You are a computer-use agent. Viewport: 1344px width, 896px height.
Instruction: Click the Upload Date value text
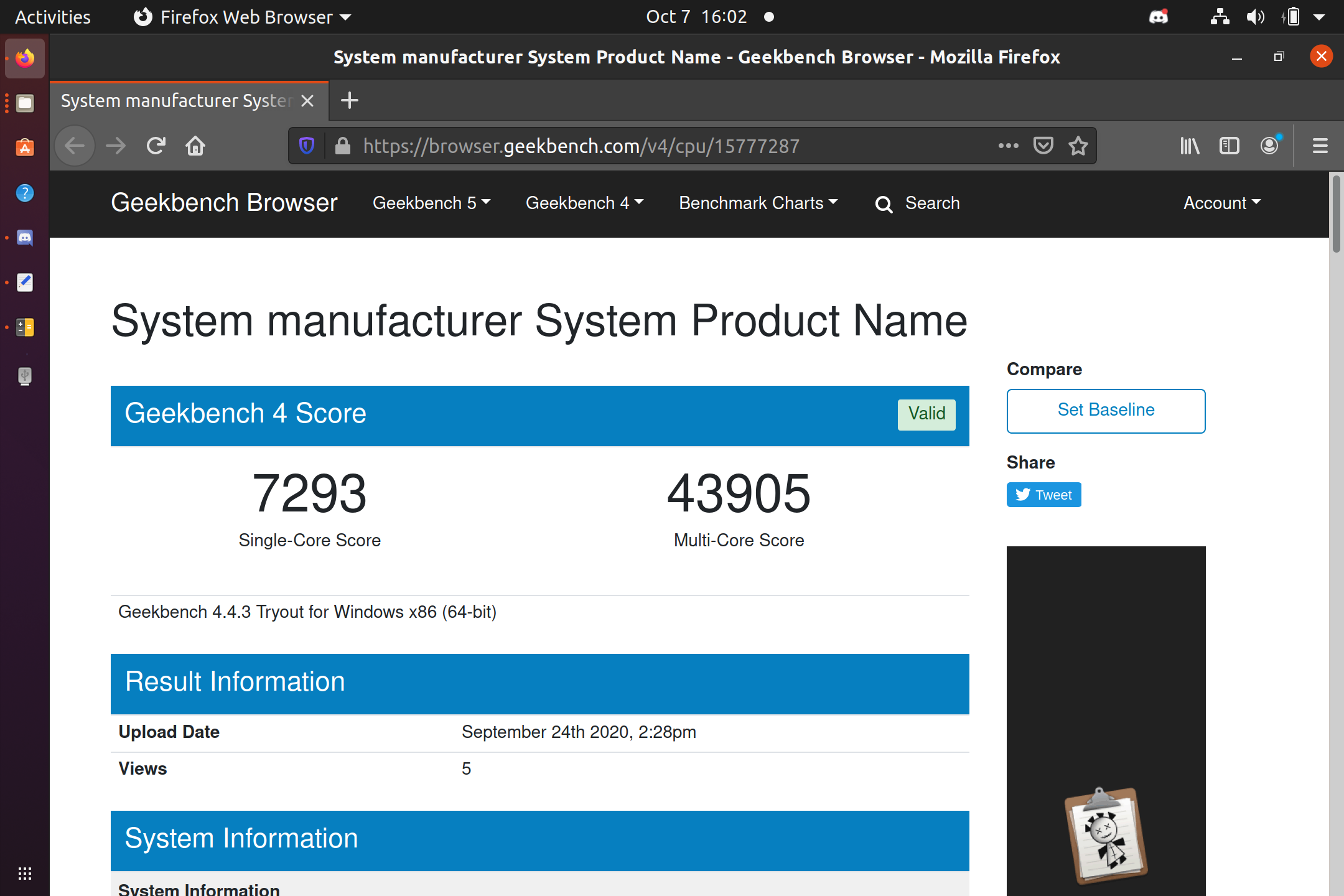(579, 732)
